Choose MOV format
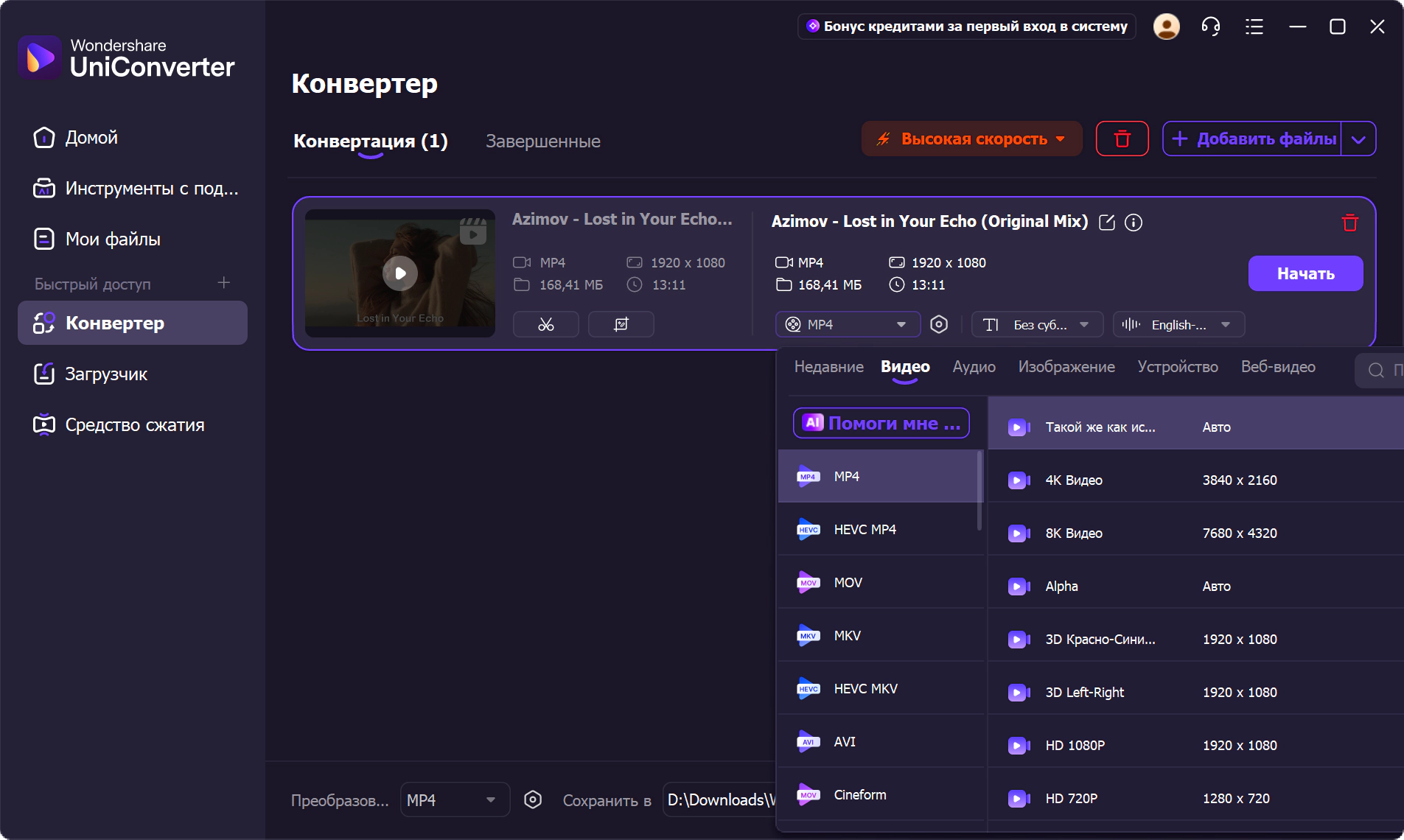 880,583
